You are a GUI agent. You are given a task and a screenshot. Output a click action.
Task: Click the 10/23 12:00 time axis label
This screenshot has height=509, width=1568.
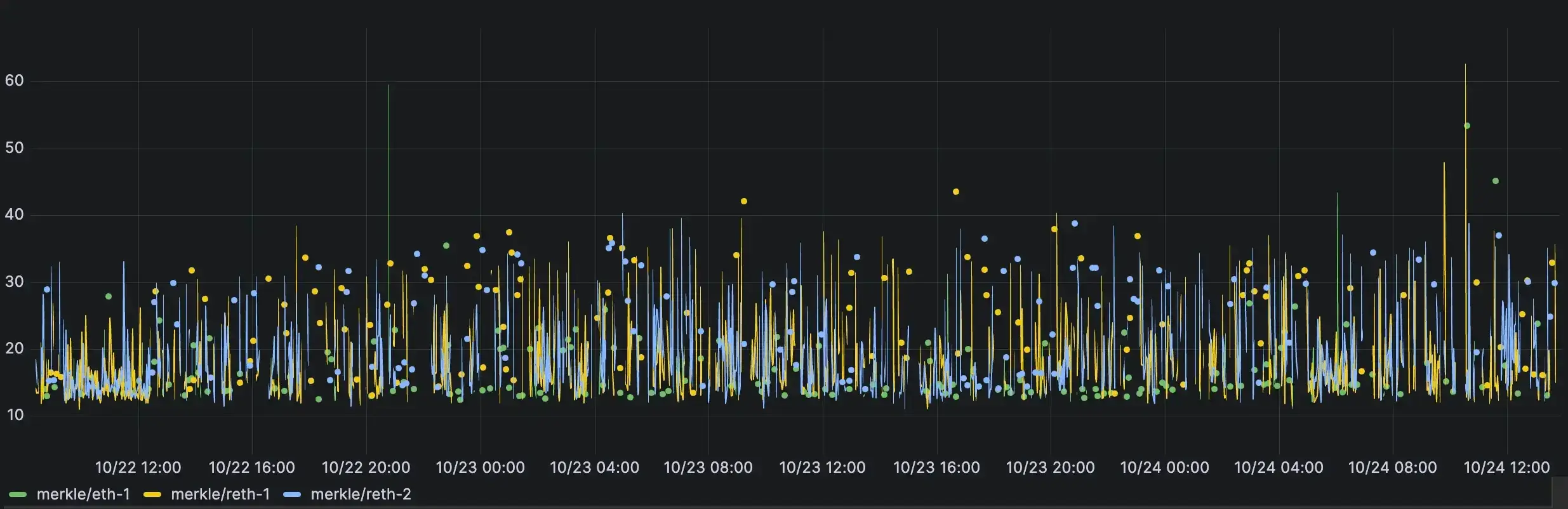click(822, 468)
